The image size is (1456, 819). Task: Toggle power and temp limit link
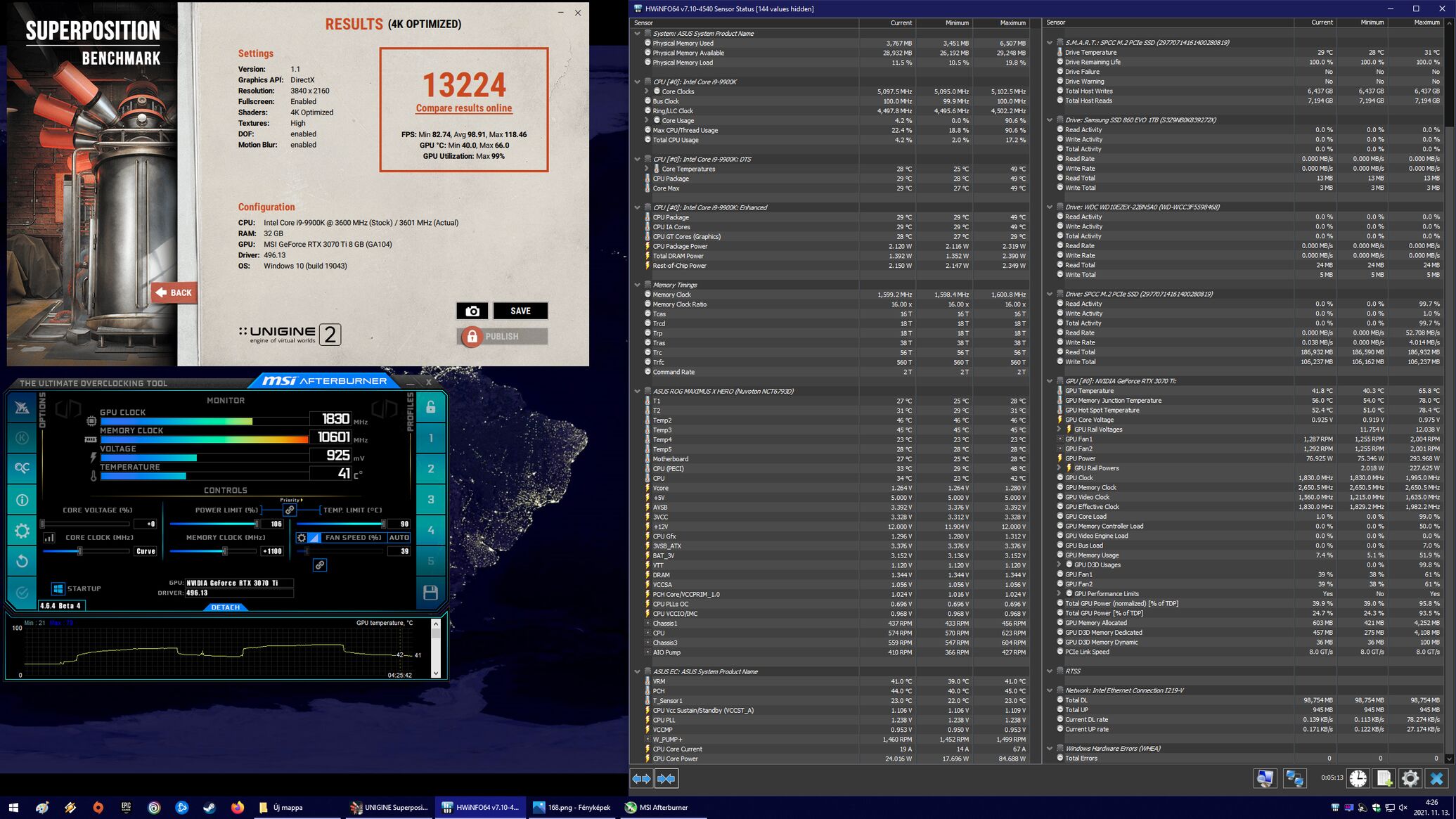click(290, 510)
